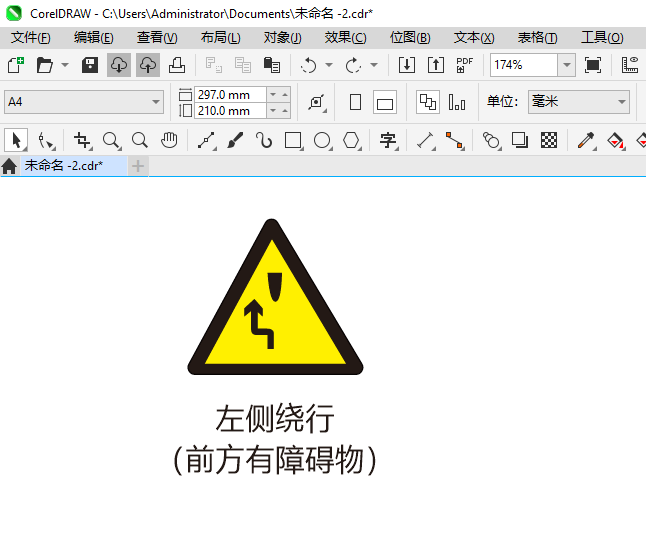Open the A4 page size dropdown
The height and width of the screenshot is (551, 646).
pyautogui.click(x=84, y=102)
